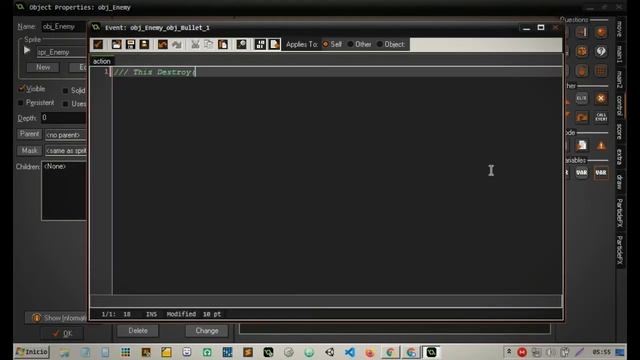640x360 pixels.
Task: Click the Call Event action icon
Action: coord(601,118)
